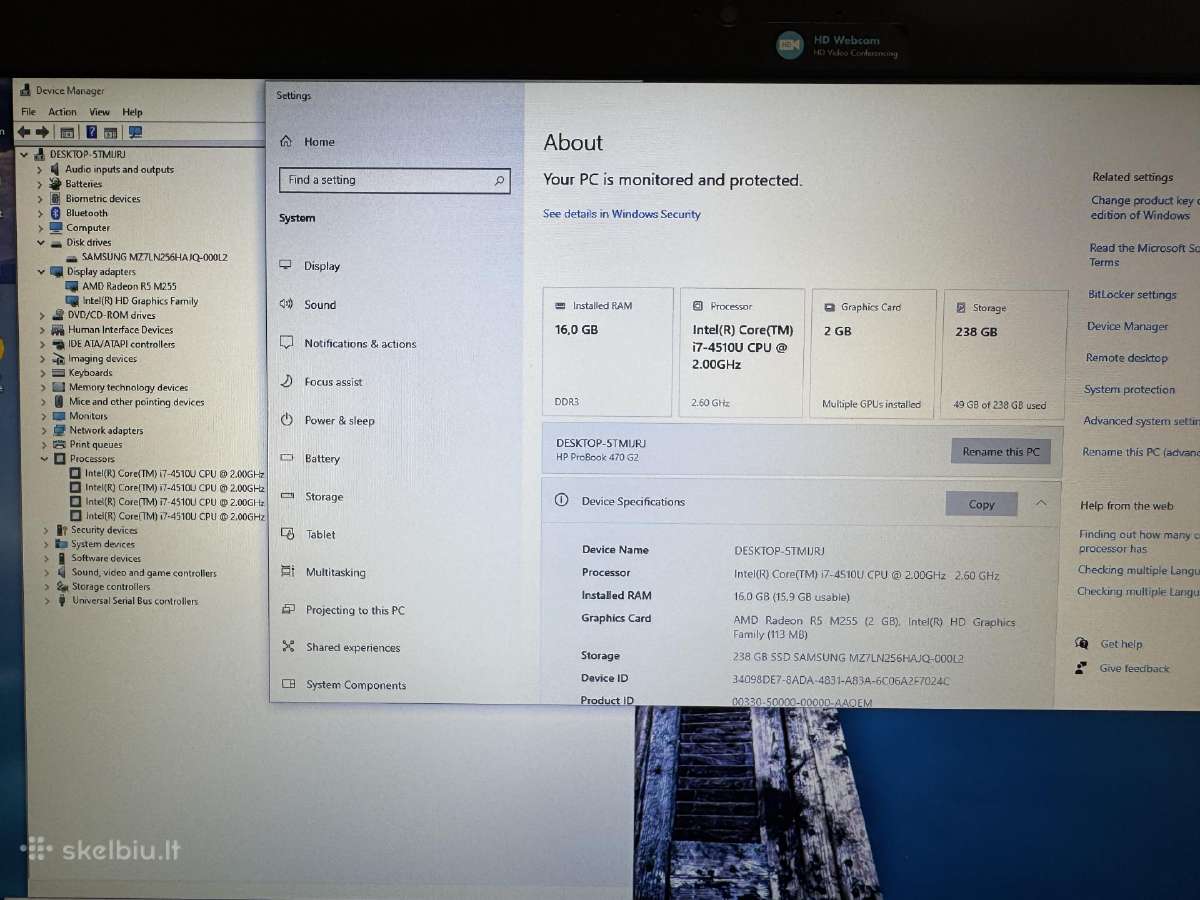The image size is (1200, 900).
Task: Open the Remote desktop link
Action: tap(1126, 358)
